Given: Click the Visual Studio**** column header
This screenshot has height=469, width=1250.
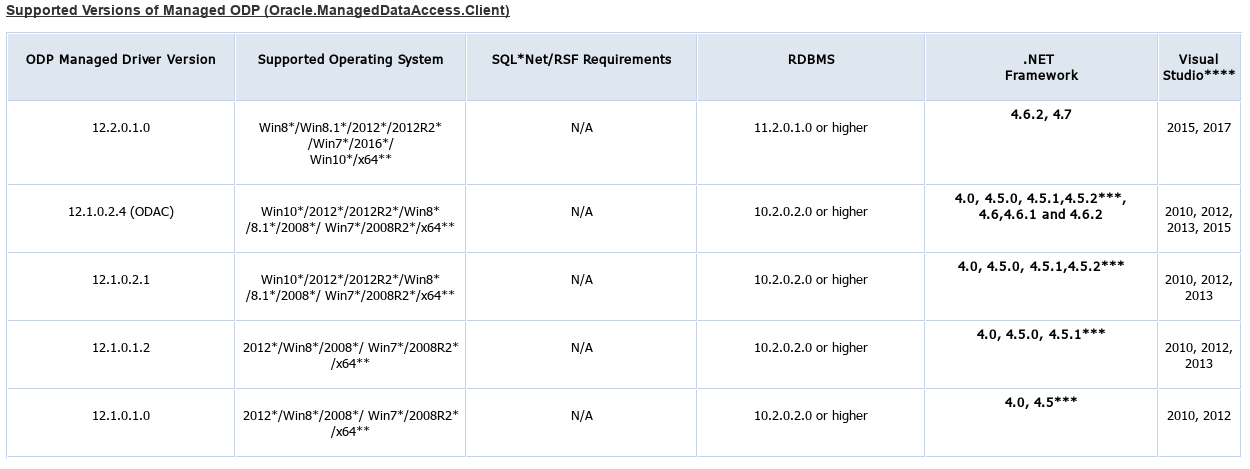Looking at the screenshot, I should click(x=1198, y=67).
